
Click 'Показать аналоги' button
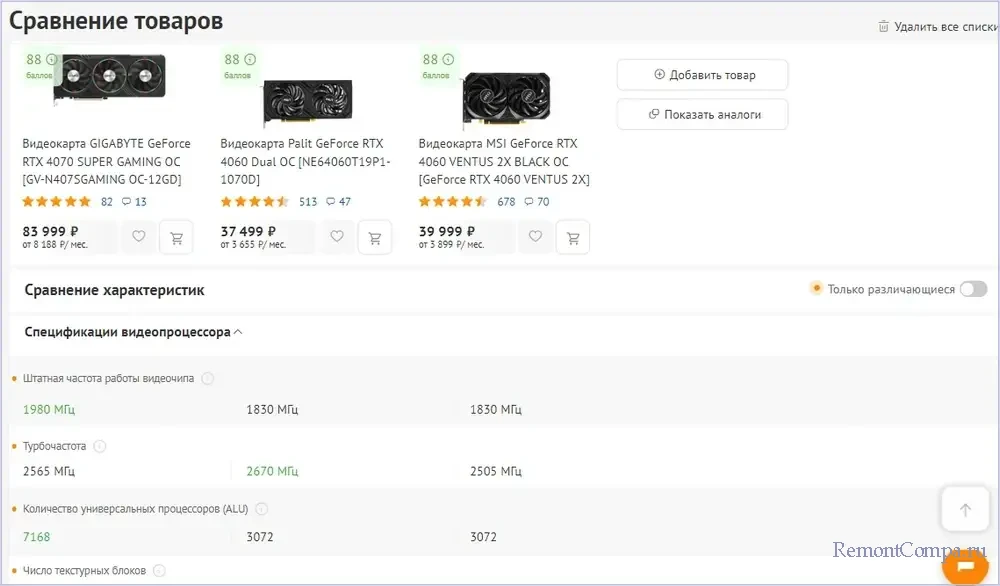[702, 114]
